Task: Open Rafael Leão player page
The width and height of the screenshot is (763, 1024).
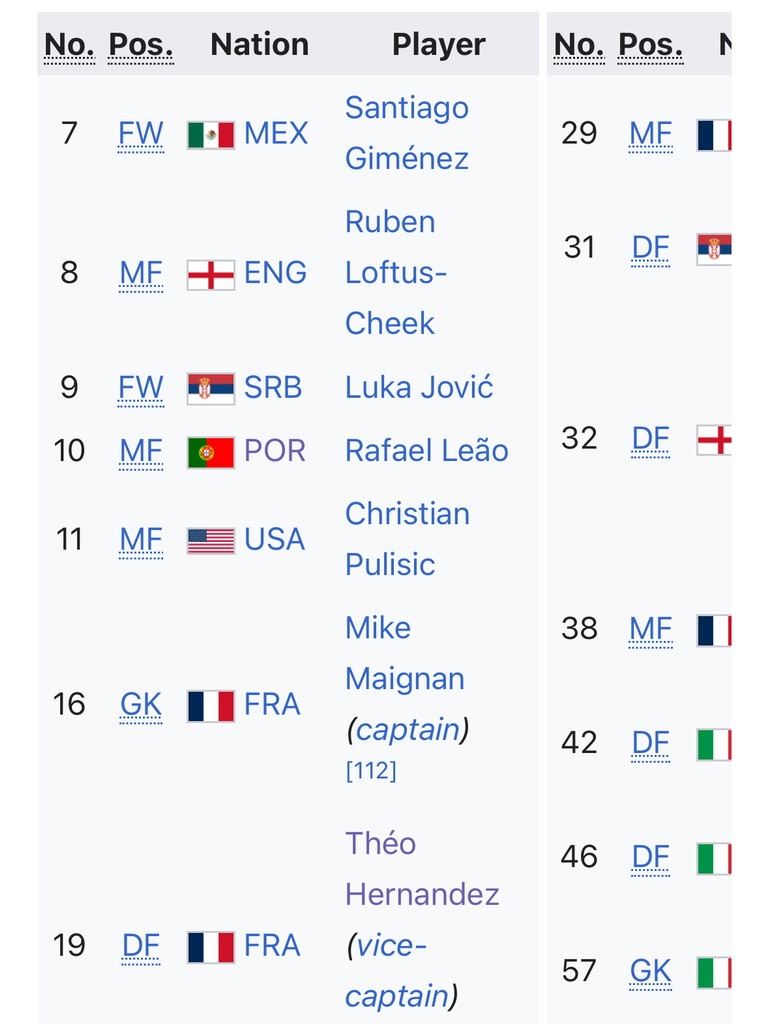Action: click(x=427, y=451)
